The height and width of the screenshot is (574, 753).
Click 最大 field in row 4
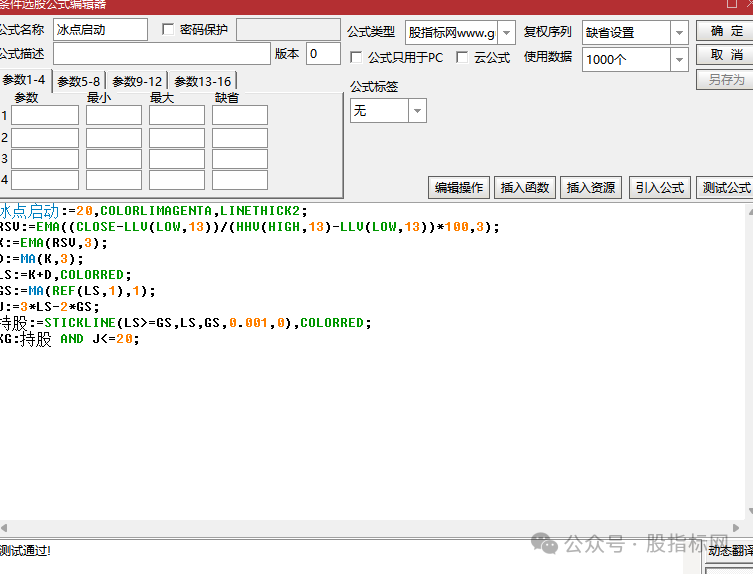click(177, 180)
